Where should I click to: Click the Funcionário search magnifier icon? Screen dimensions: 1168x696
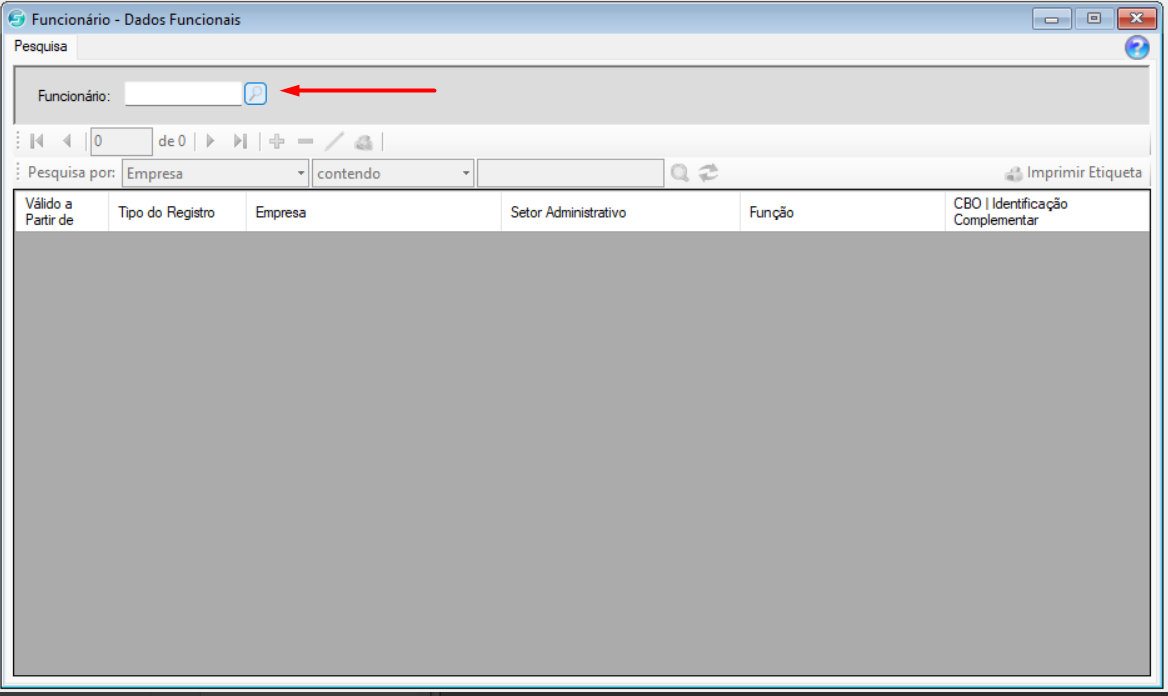click(256, 93)
